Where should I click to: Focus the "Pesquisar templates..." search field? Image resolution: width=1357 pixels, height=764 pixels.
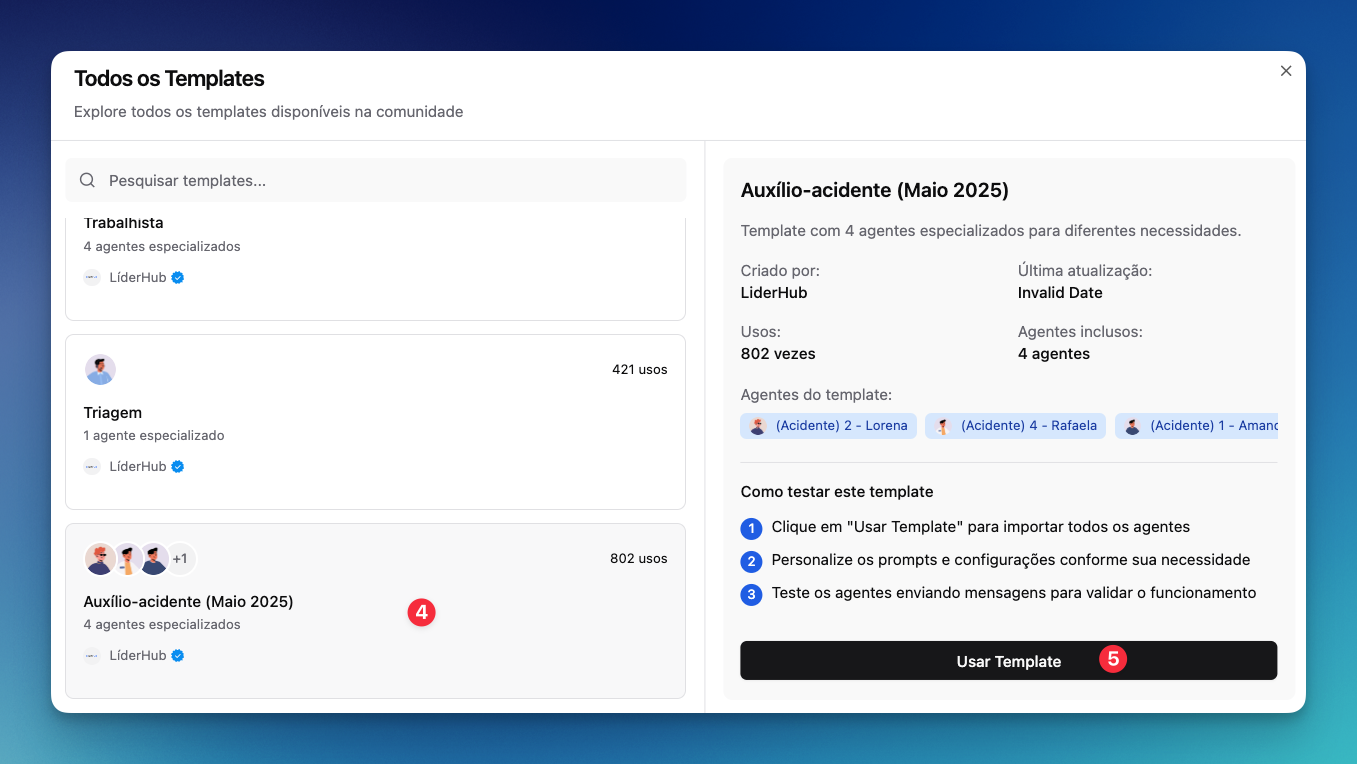[x=390, y=181]
